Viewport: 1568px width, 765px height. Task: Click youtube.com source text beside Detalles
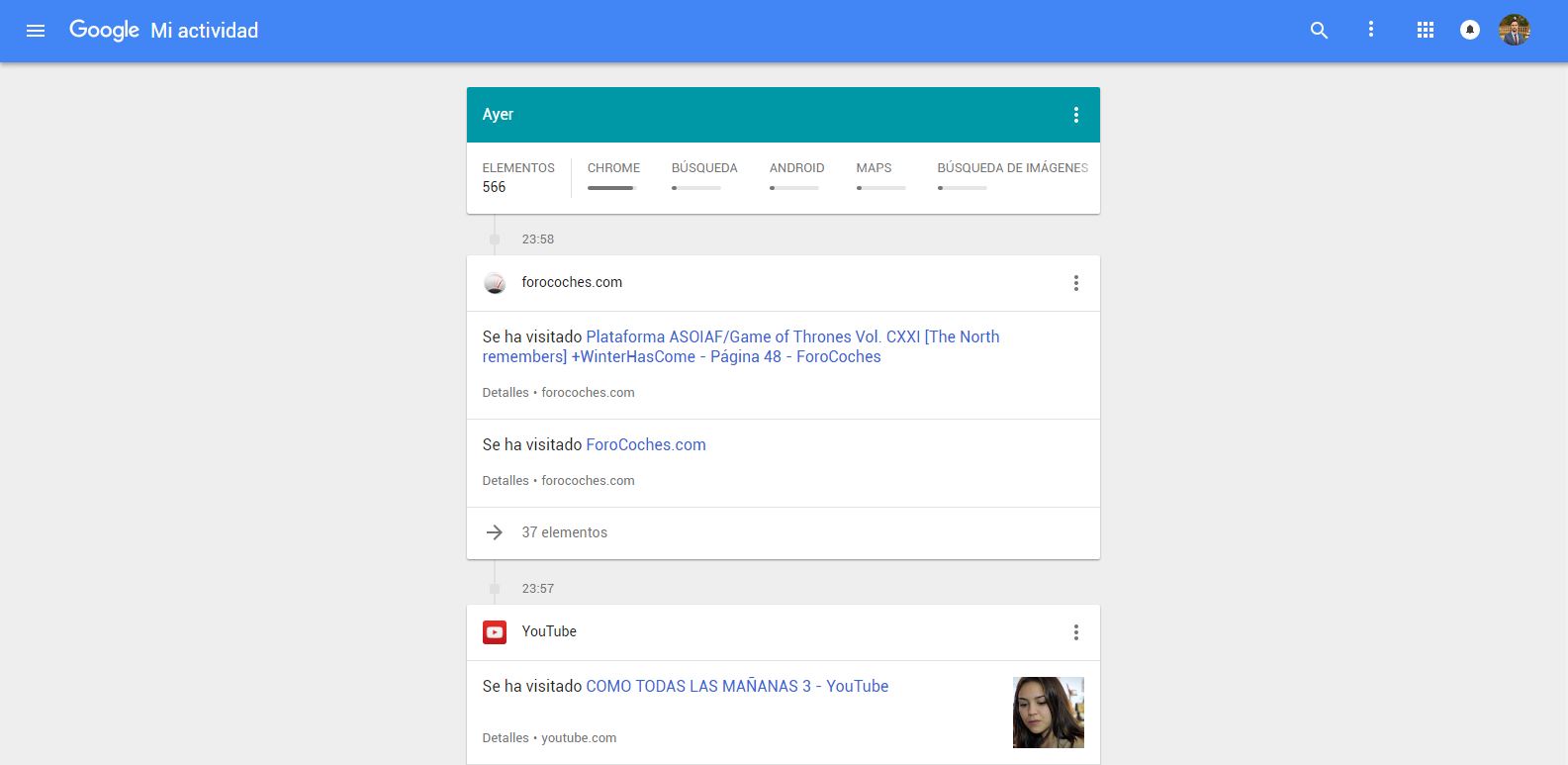point(579,738)
